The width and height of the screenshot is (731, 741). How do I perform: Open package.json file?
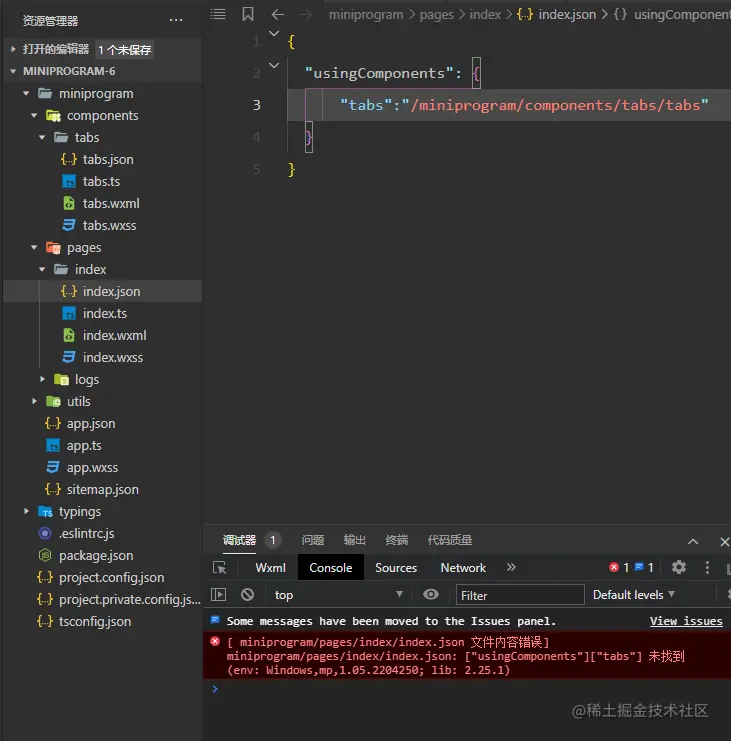coord(96,555)
